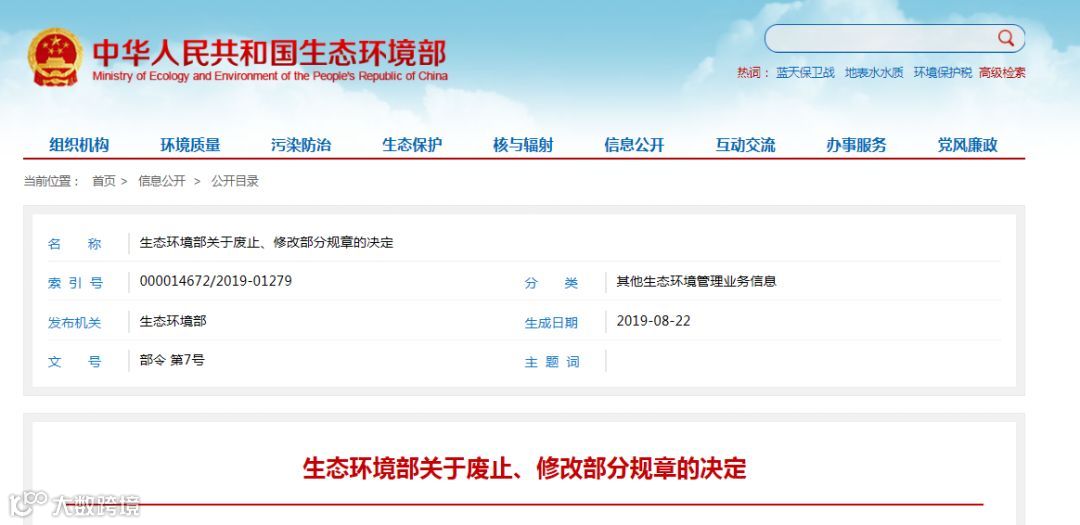Click the 发布机关 label
The width and height of the screenshot is (1080, 525).
74,323
